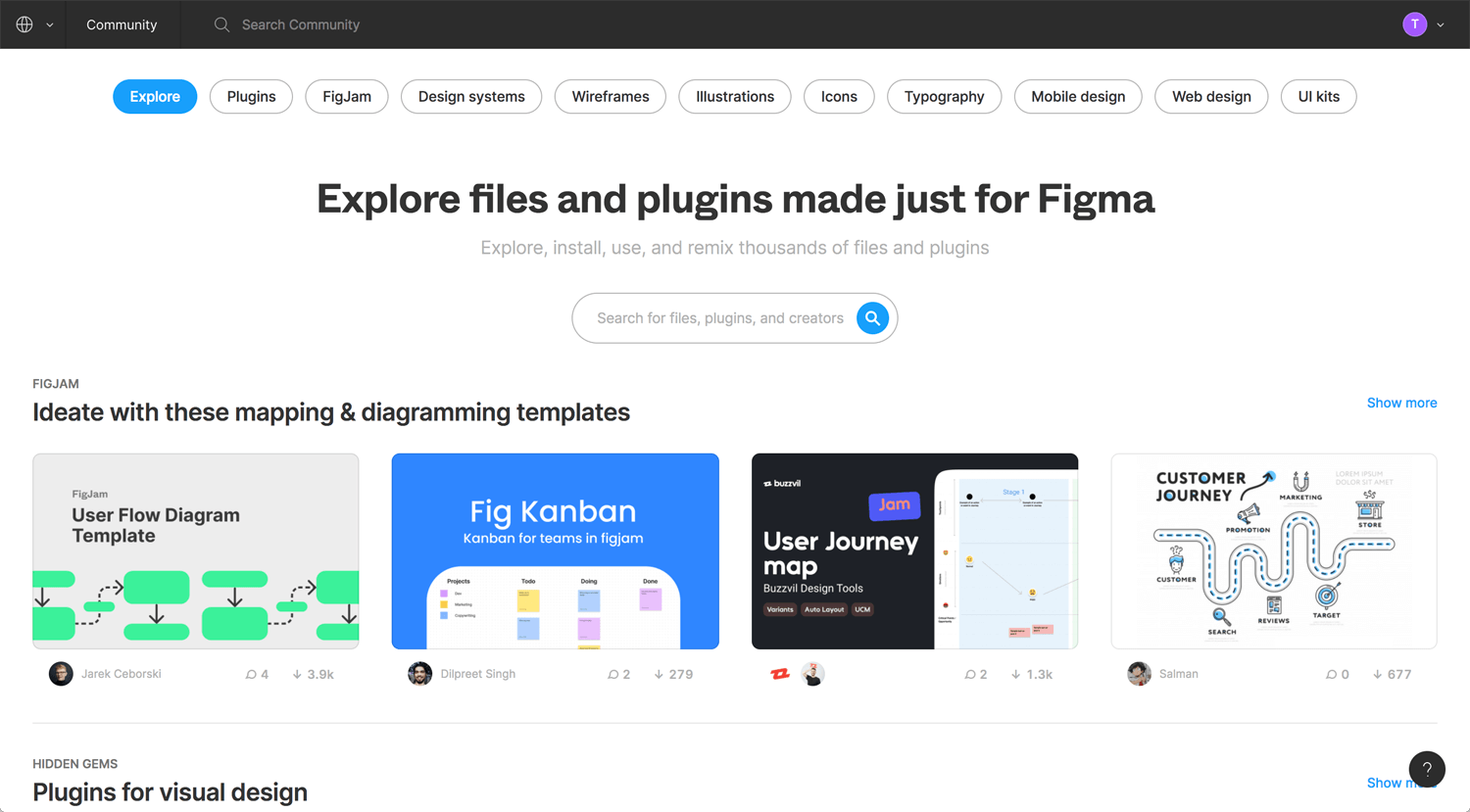The width and height of the screenshot is (1470, 812).
Task: Click the red Buzzvil logo avatar
Action: coord(780,674)
